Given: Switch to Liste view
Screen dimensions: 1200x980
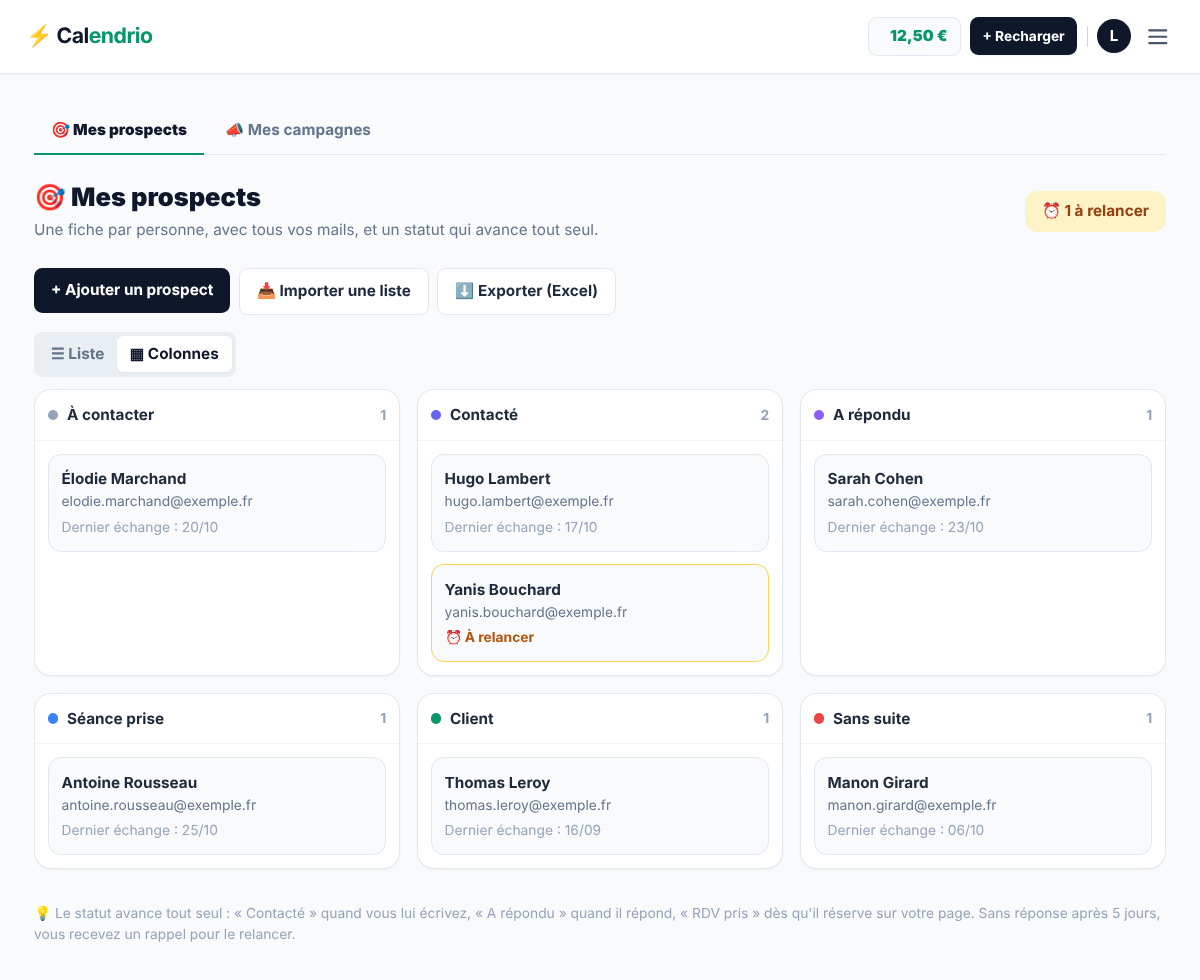Looking at the screenshot, I should coord(78,354).
